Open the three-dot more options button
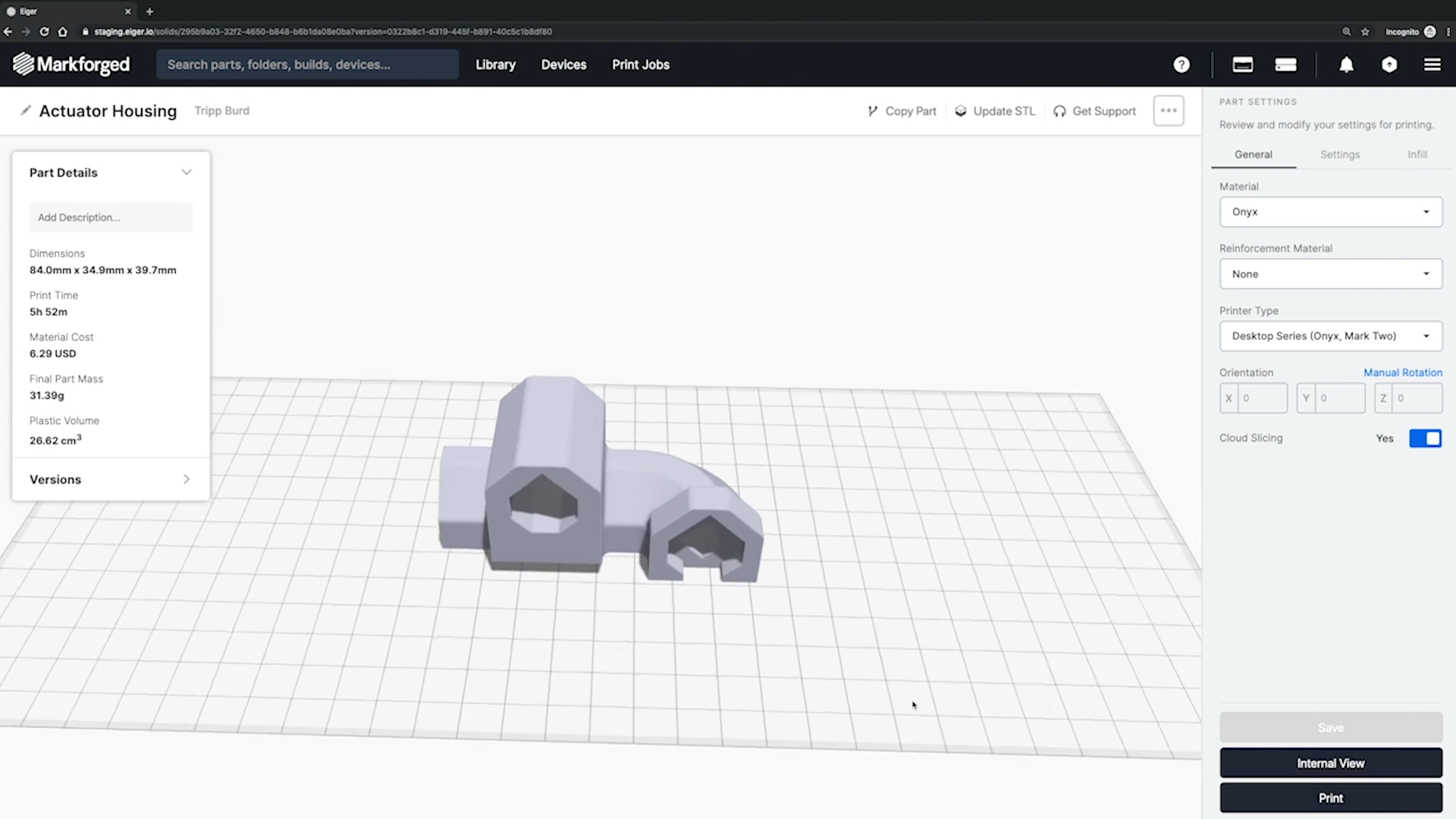Image resolution: width=1456 pixels, height=819 pixels. point(1168,111)
